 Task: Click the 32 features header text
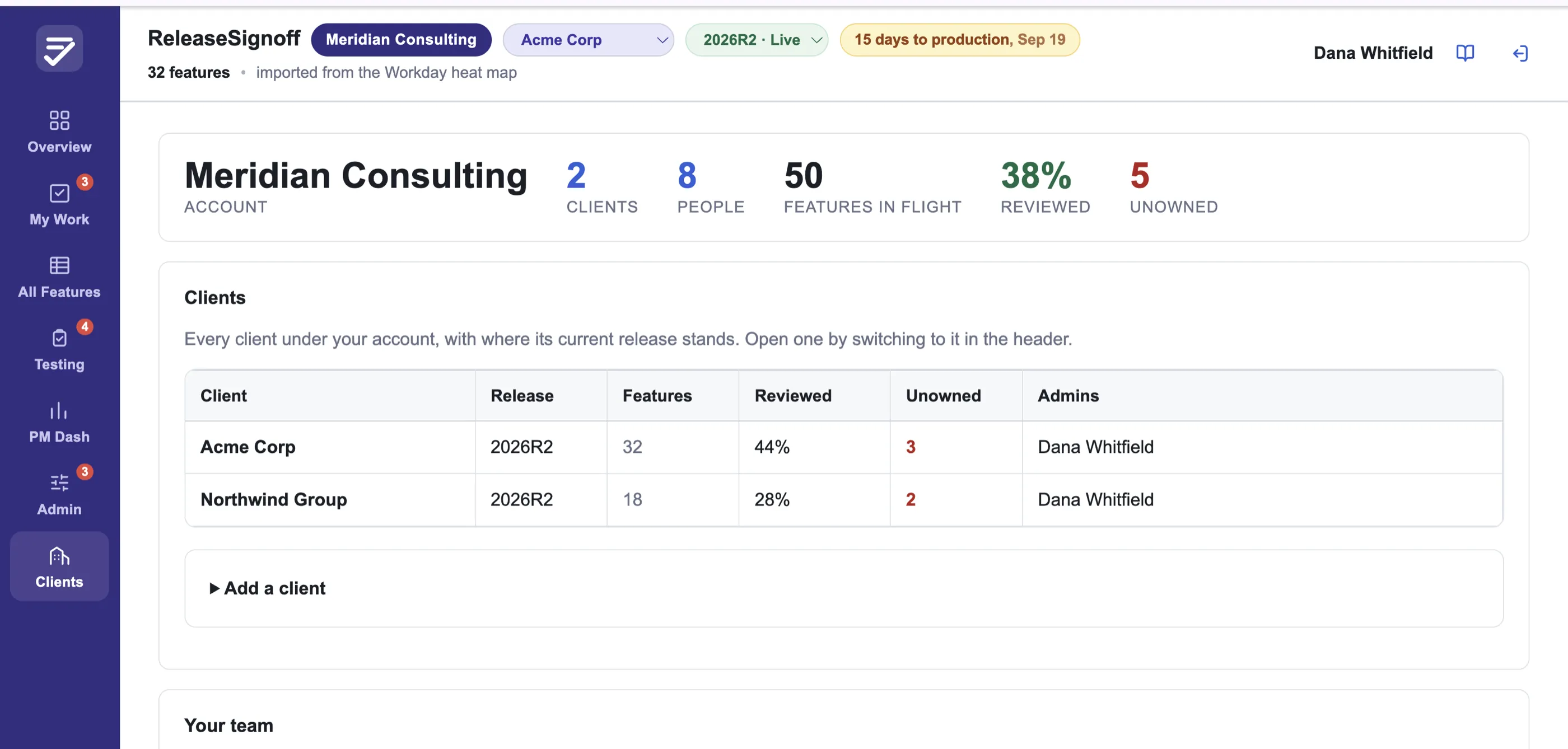188,72
